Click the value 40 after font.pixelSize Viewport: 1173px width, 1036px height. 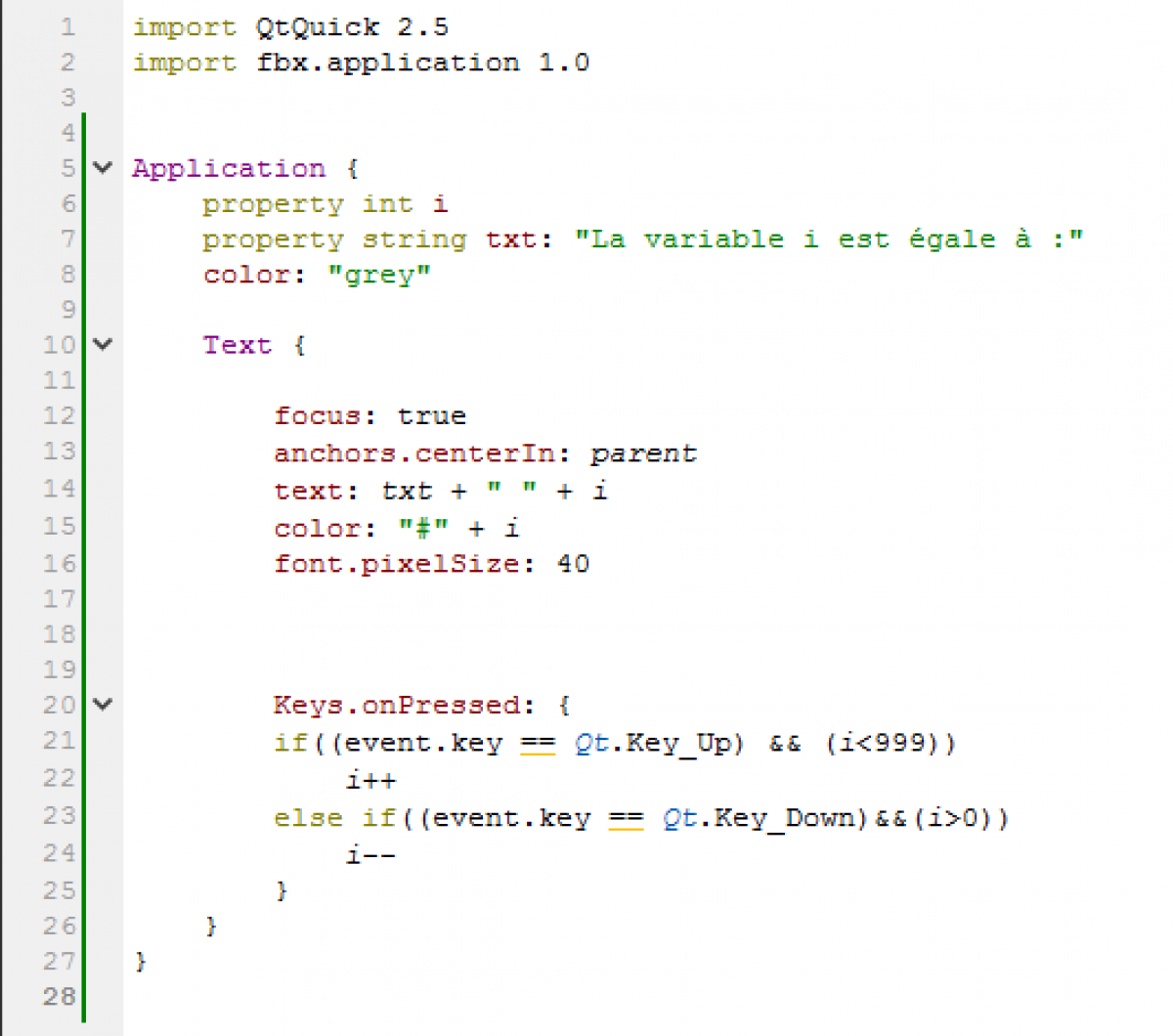(573, 564)
